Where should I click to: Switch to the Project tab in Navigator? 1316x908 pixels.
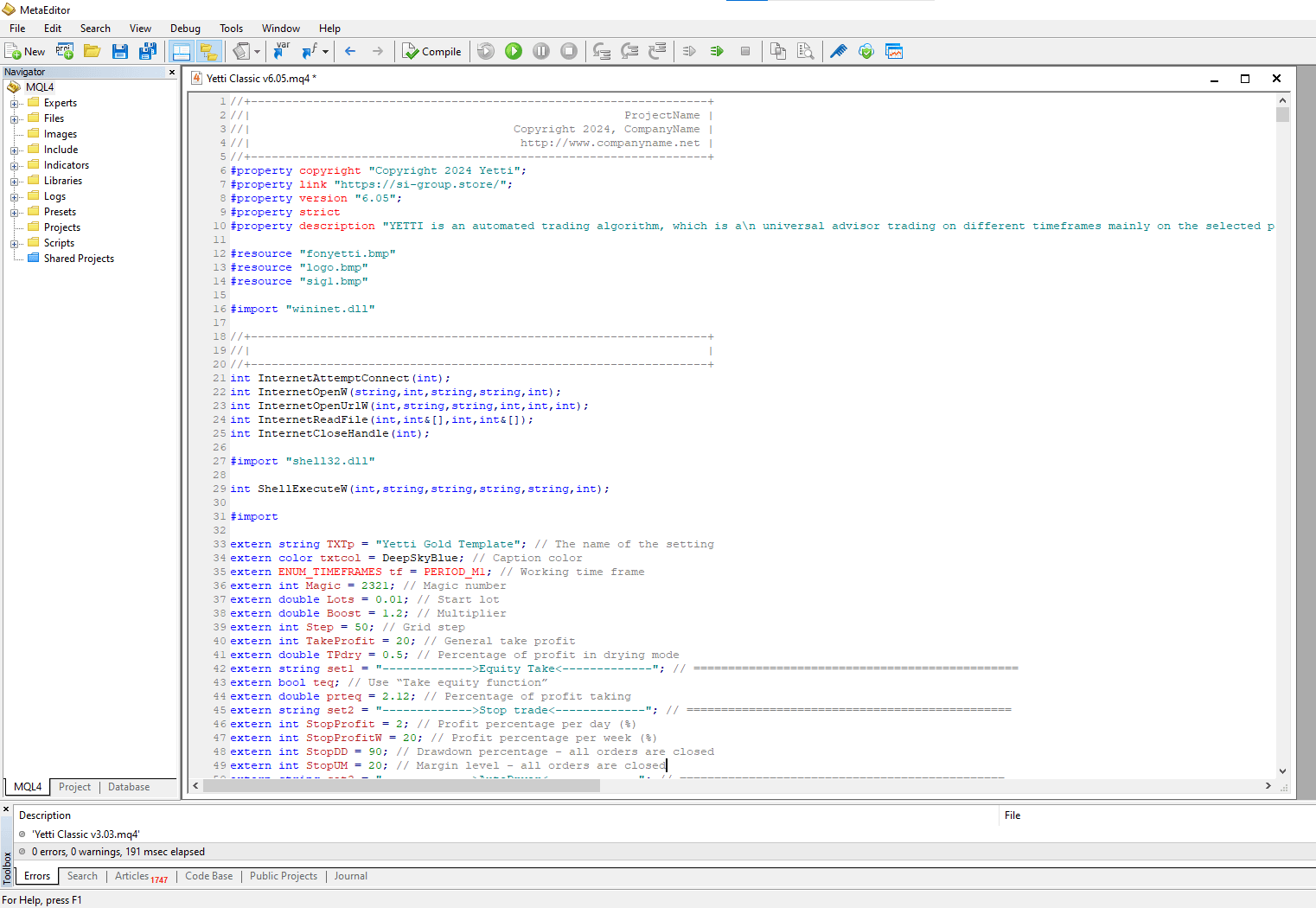click(74, 787)
